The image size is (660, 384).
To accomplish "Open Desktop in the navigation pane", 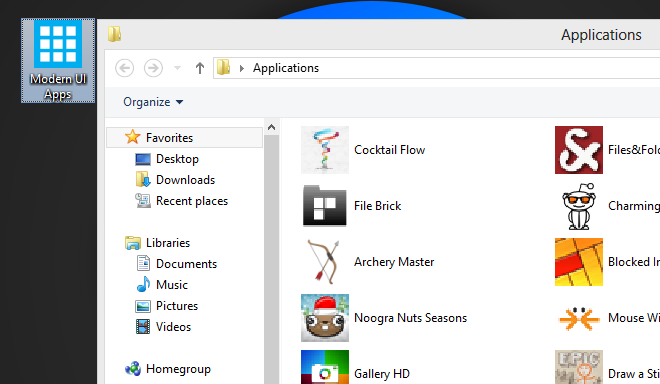I will (x=167, y=159).
